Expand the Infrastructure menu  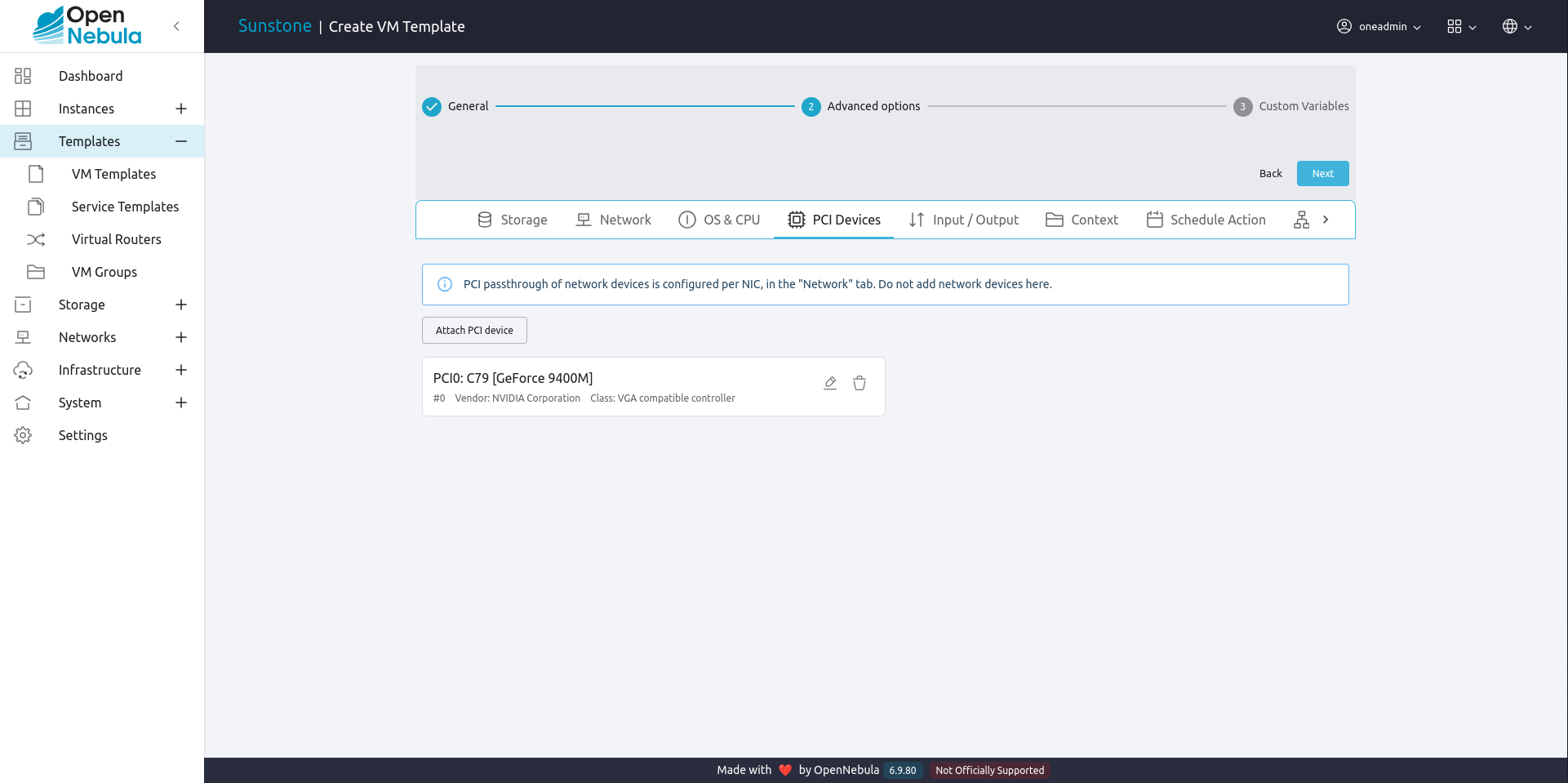click(181, 370)
